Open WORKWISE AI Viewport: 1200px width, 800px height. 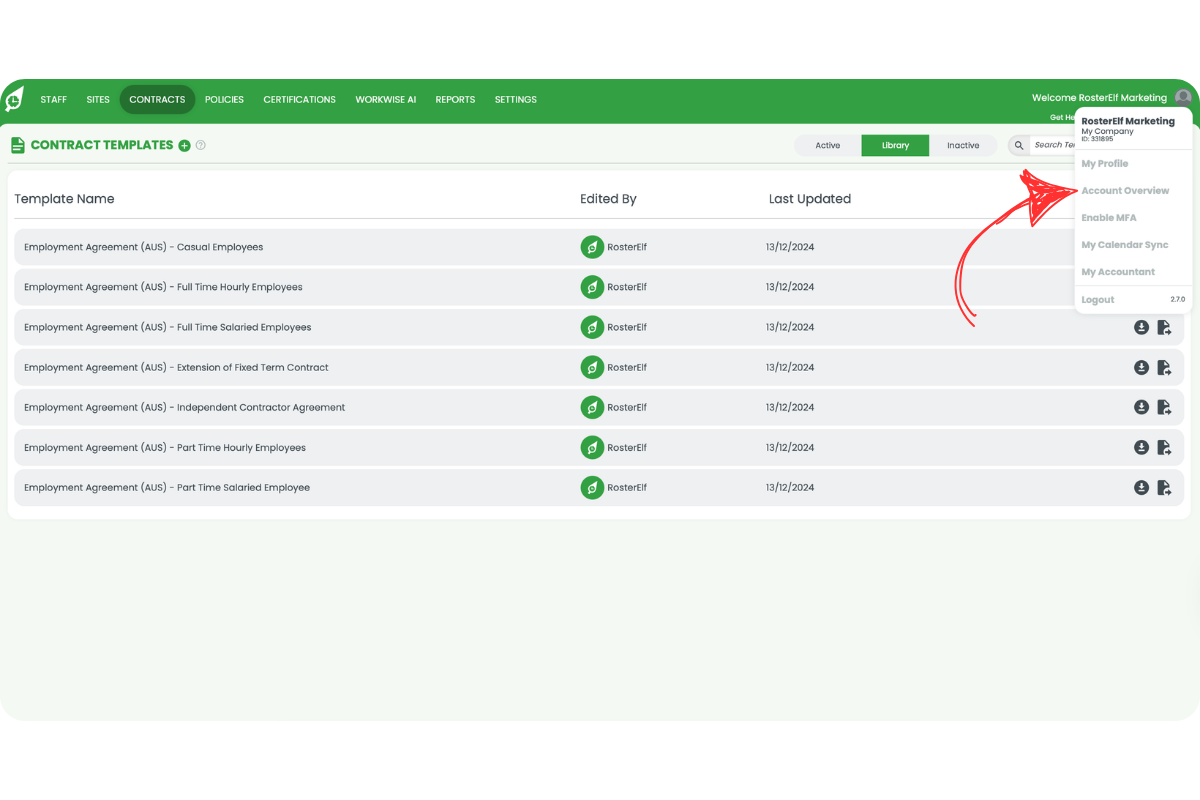click(x=386, y=100)
